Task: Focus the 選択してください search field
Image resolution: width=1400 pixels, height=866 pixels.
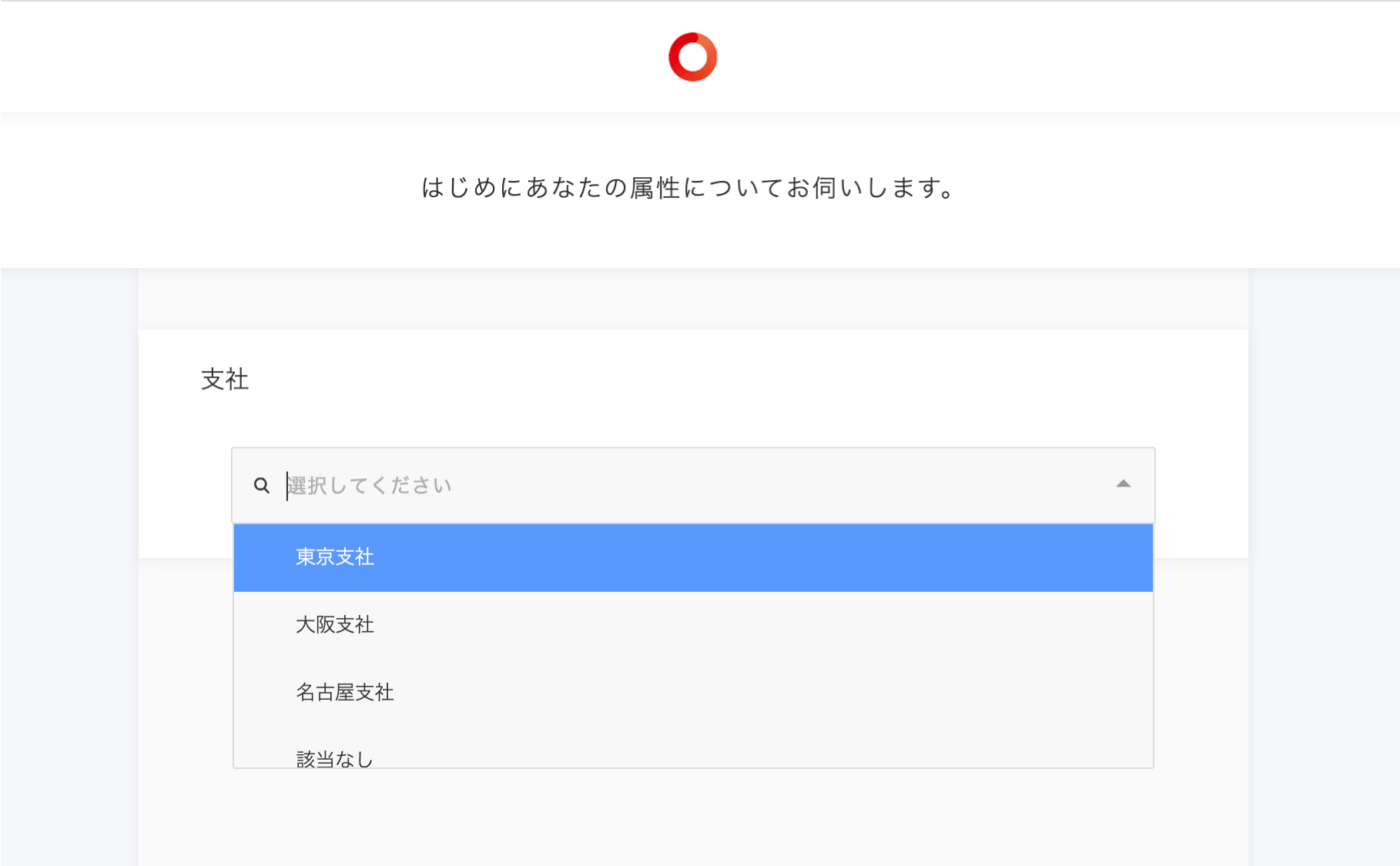Action: (693, 486)
